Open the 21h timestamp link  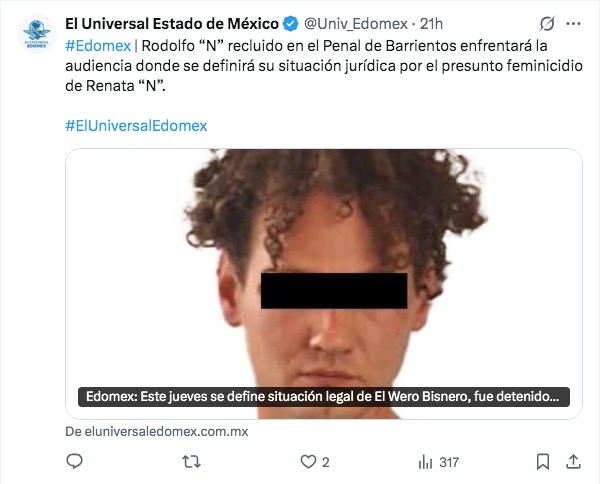coord(431,24)
